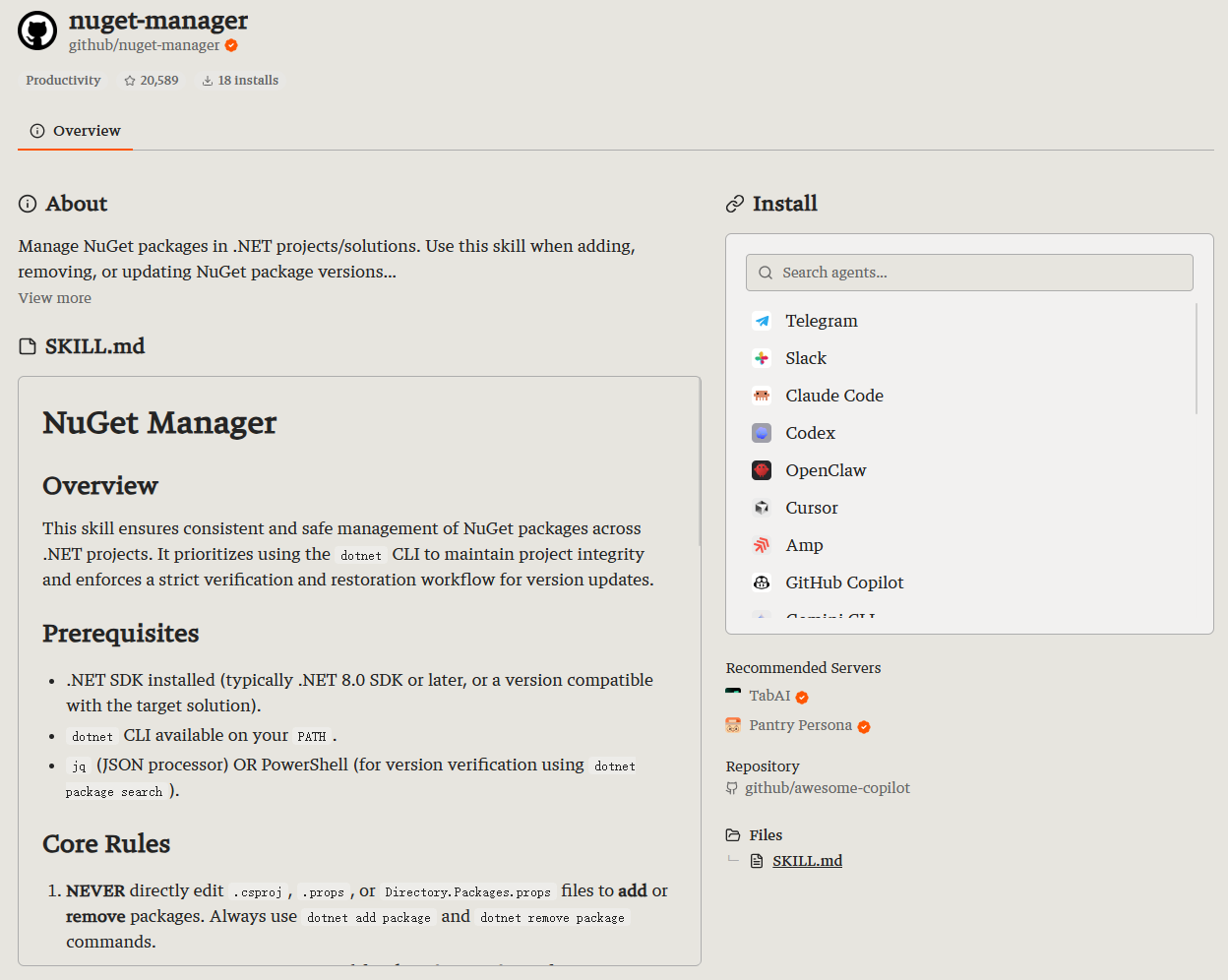Switch to the Overview tab
This screenshot has width=1228, height=980.
tap(75, 131)
